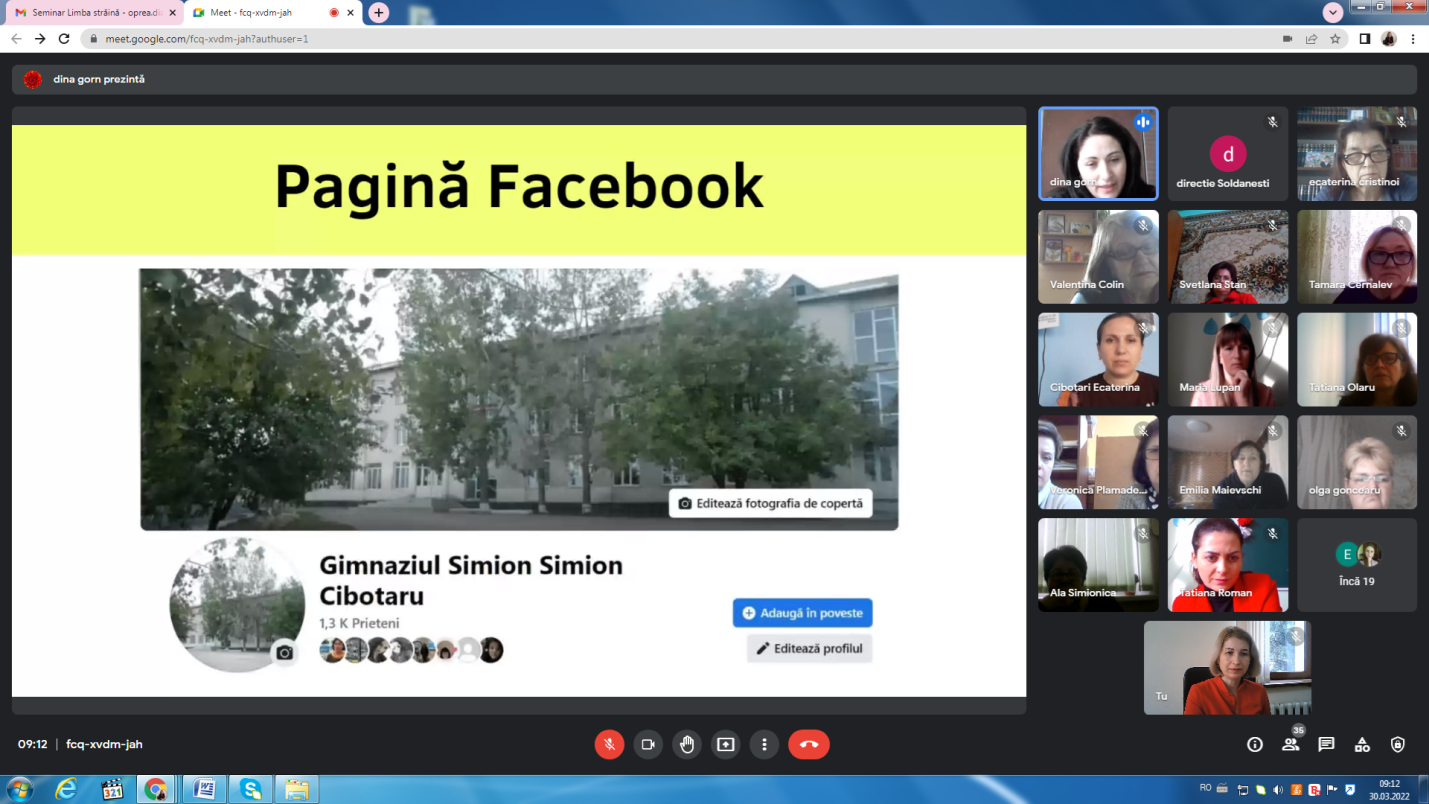This screenshot has height=804, width=1429.
Task: Open a new browser tab
Action: click(x=378, y=13)
